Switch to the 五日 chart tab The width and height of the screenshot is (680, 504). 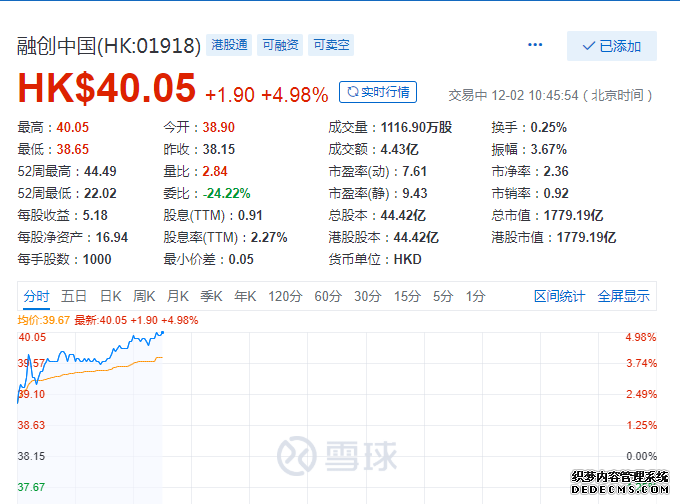coord(74,296)
